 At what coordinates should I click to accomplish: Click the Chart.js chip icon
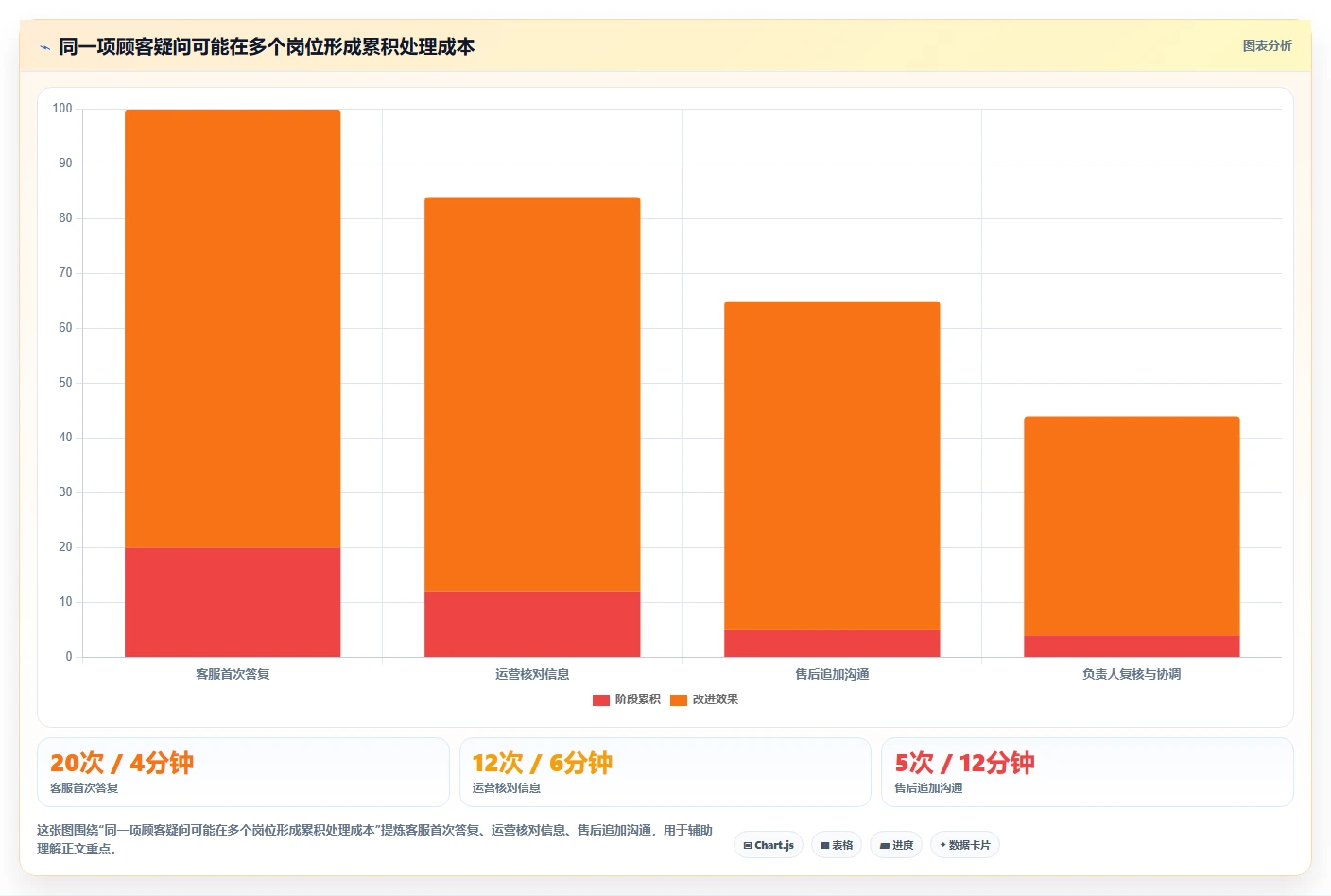(748, 845)
